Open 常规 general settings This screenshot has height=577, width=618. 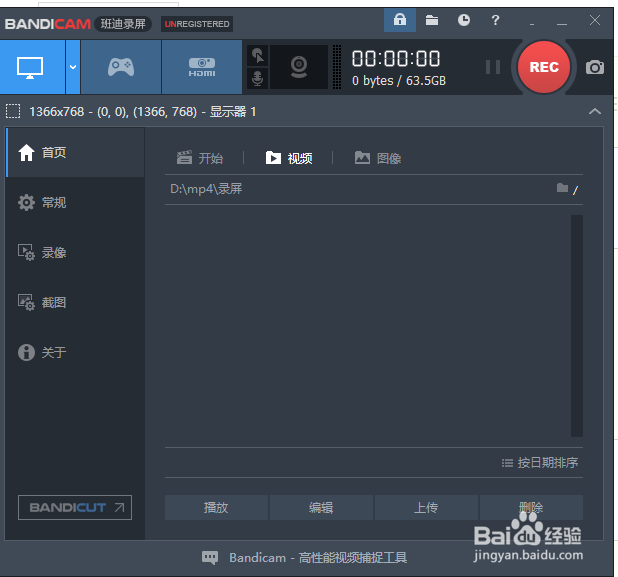point(75,203)
